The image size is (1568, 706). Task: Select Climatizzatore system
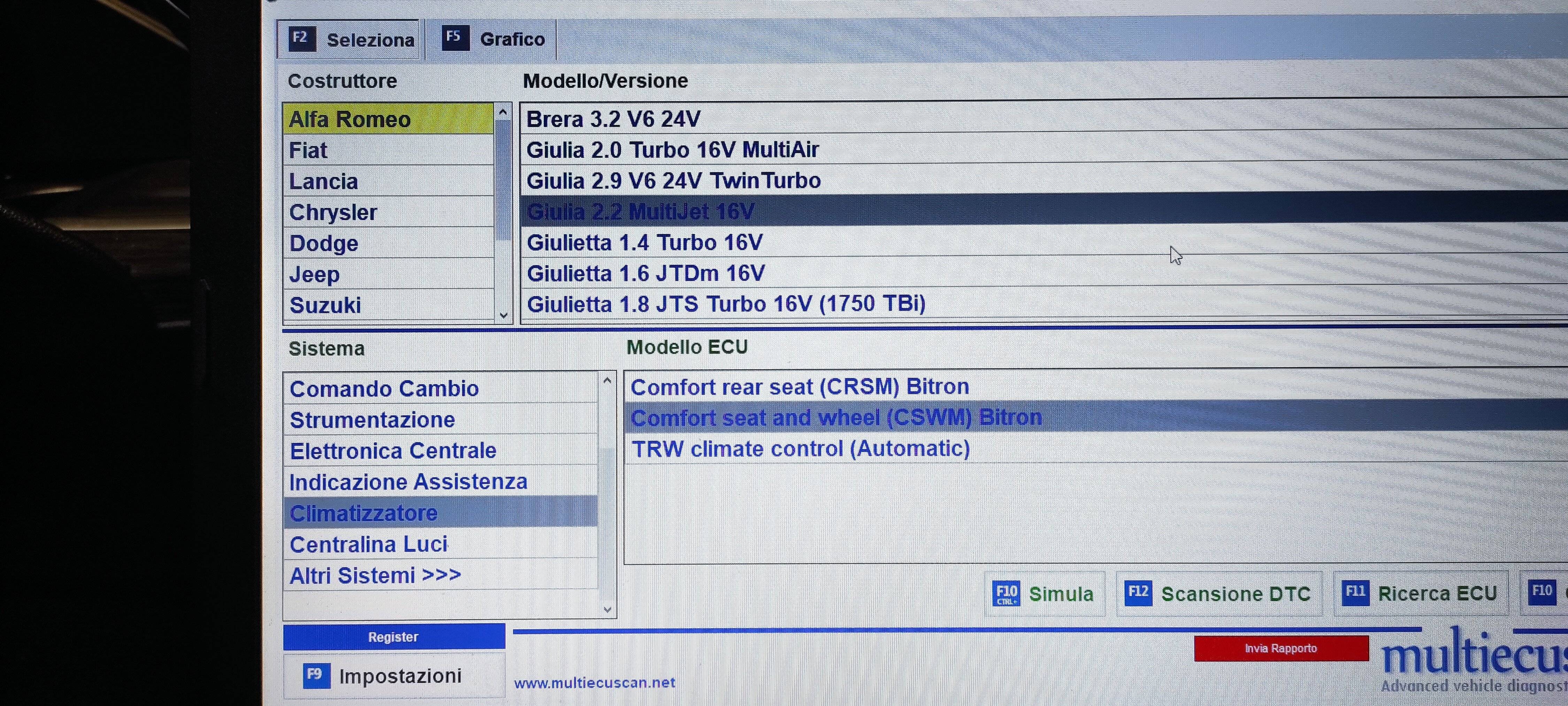coord(441,512)
